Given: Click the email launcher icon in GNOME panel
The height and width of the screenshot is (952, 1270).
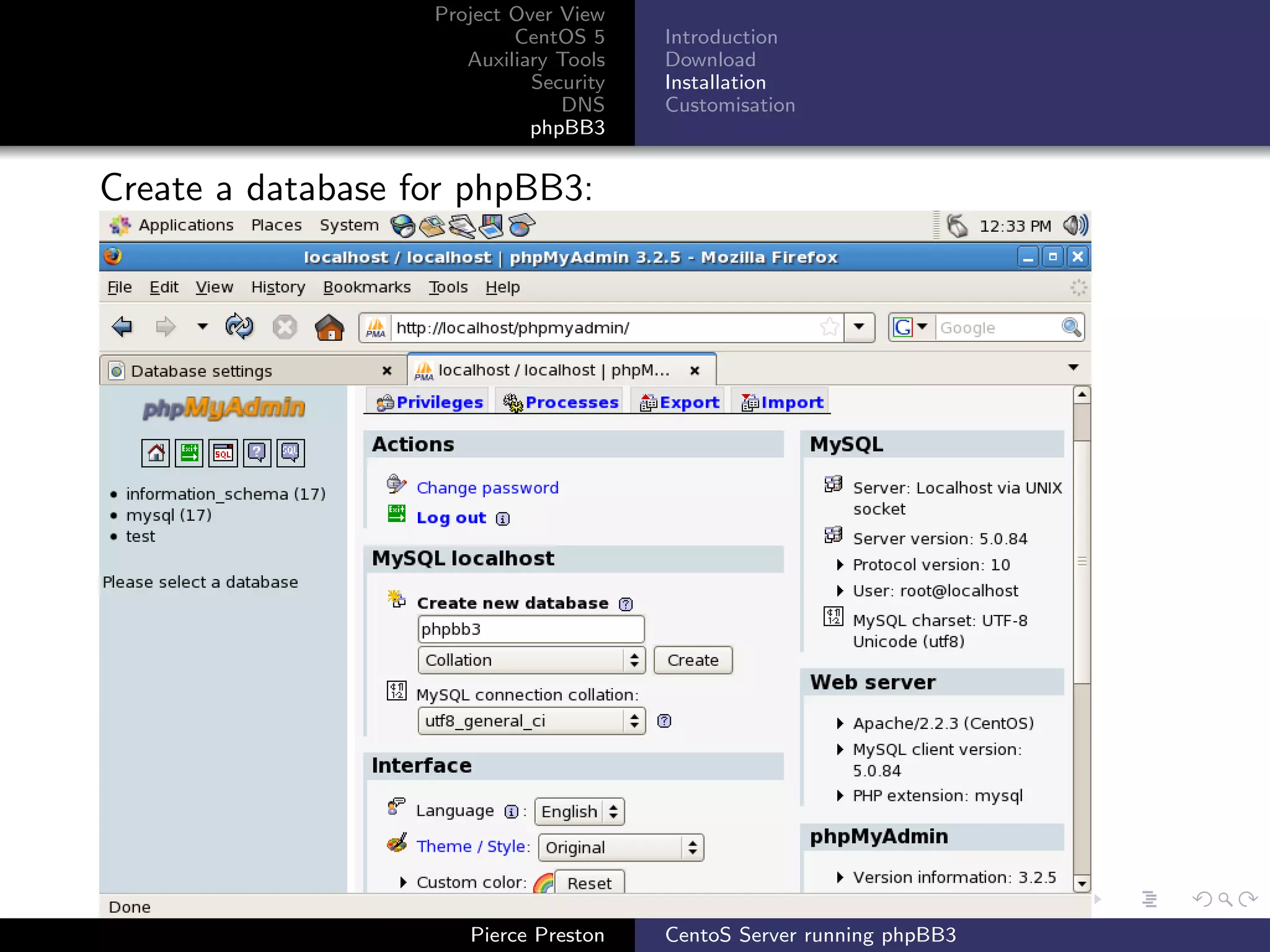Looking at the screenshot, I should click(432, 226).
